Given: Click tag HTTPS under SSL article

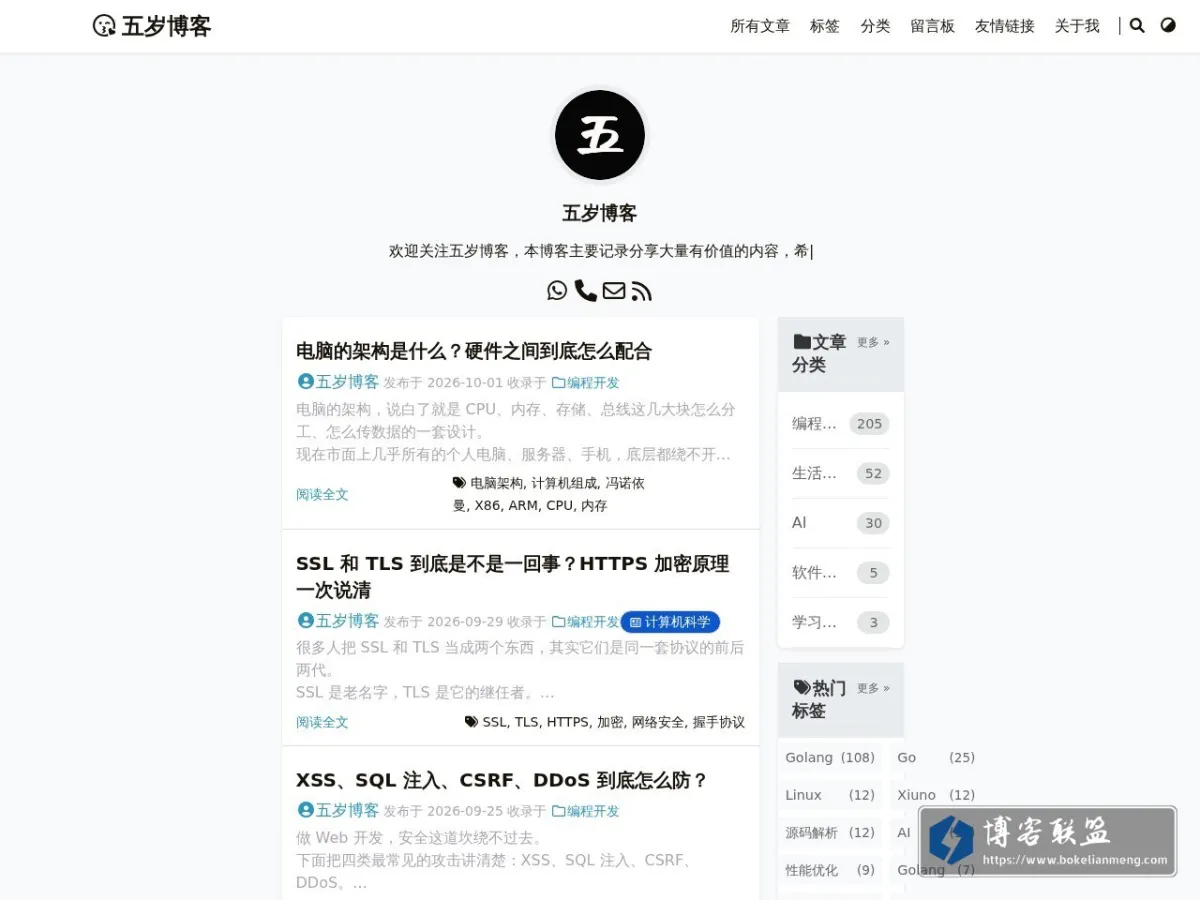Looking at the screenshot, I should [567, 722].
